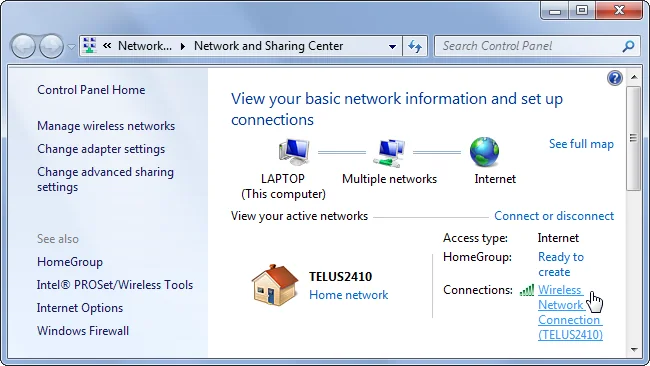The image size is (650, 366).
Task: Open the arrow after Network... breadcrumb
Action: (x=182, y=46)
